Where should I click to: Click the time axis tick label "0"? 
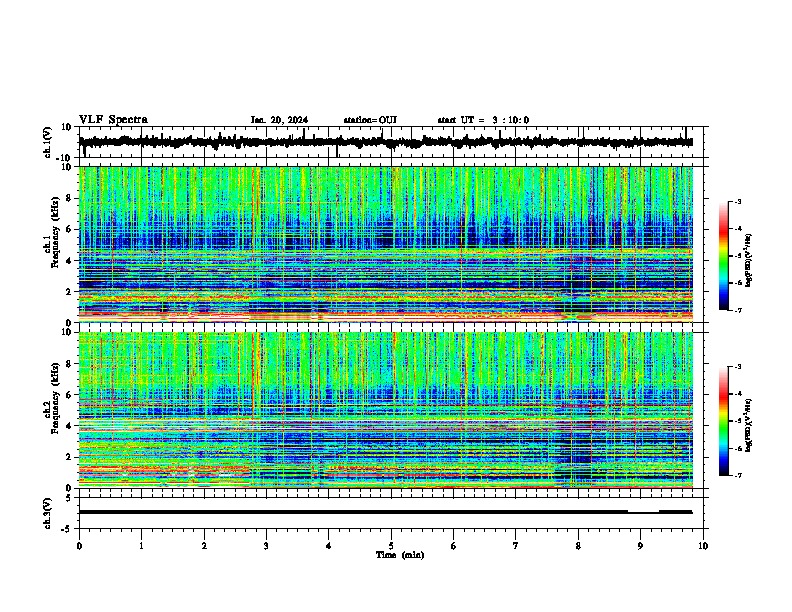pyautogui.click(x=79, y=546)
